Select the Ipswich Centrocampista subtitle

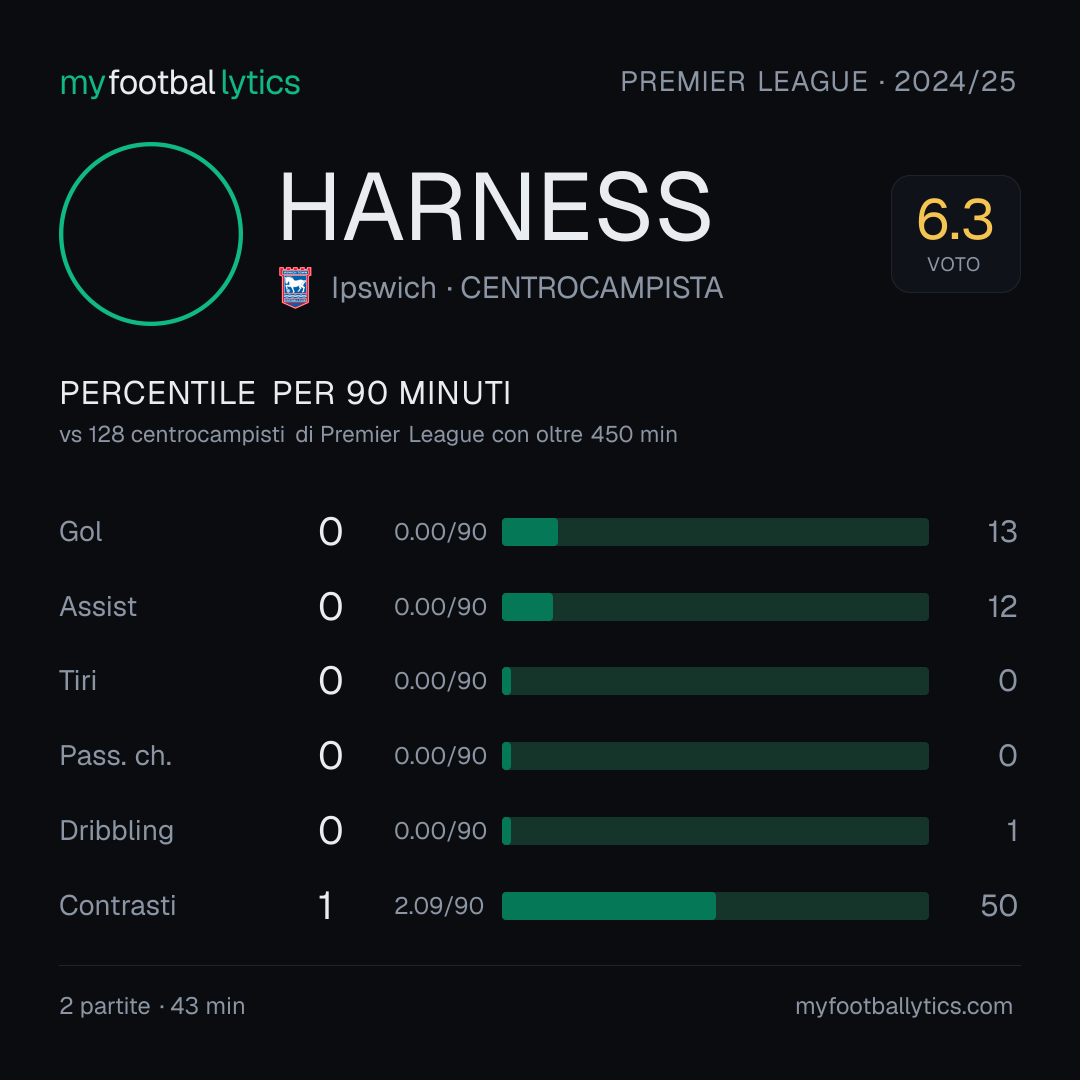click(x=527, y=288)
